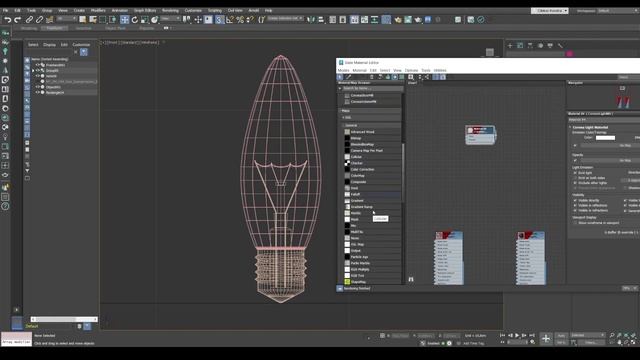640x360 pixels.
Task: Toggle Visible in refractions checkbox
Action: tap(575, 210)
